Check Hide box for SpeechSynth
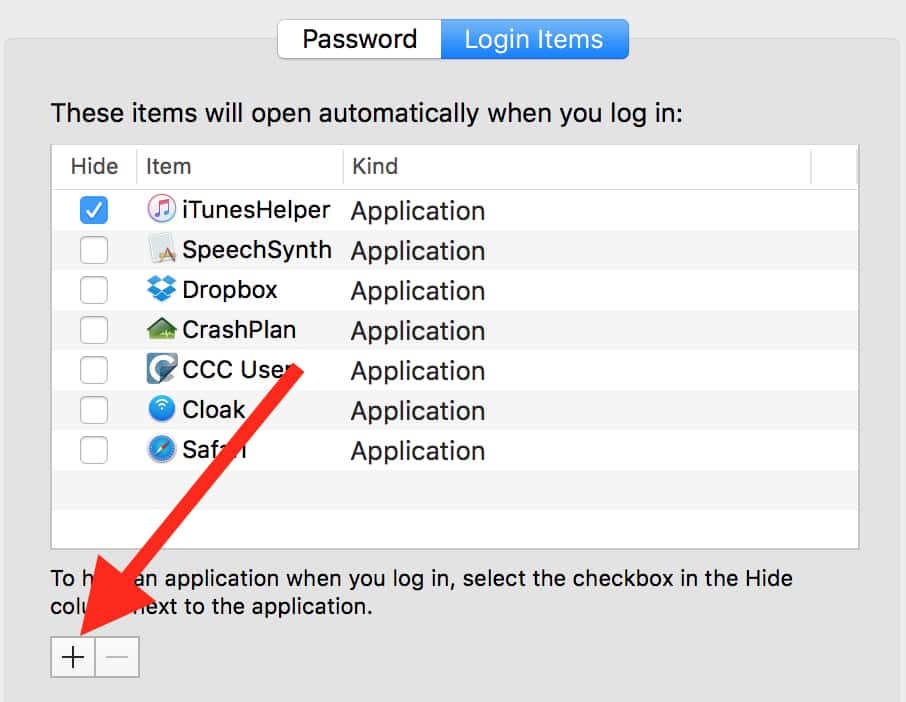 click(94, 250)
